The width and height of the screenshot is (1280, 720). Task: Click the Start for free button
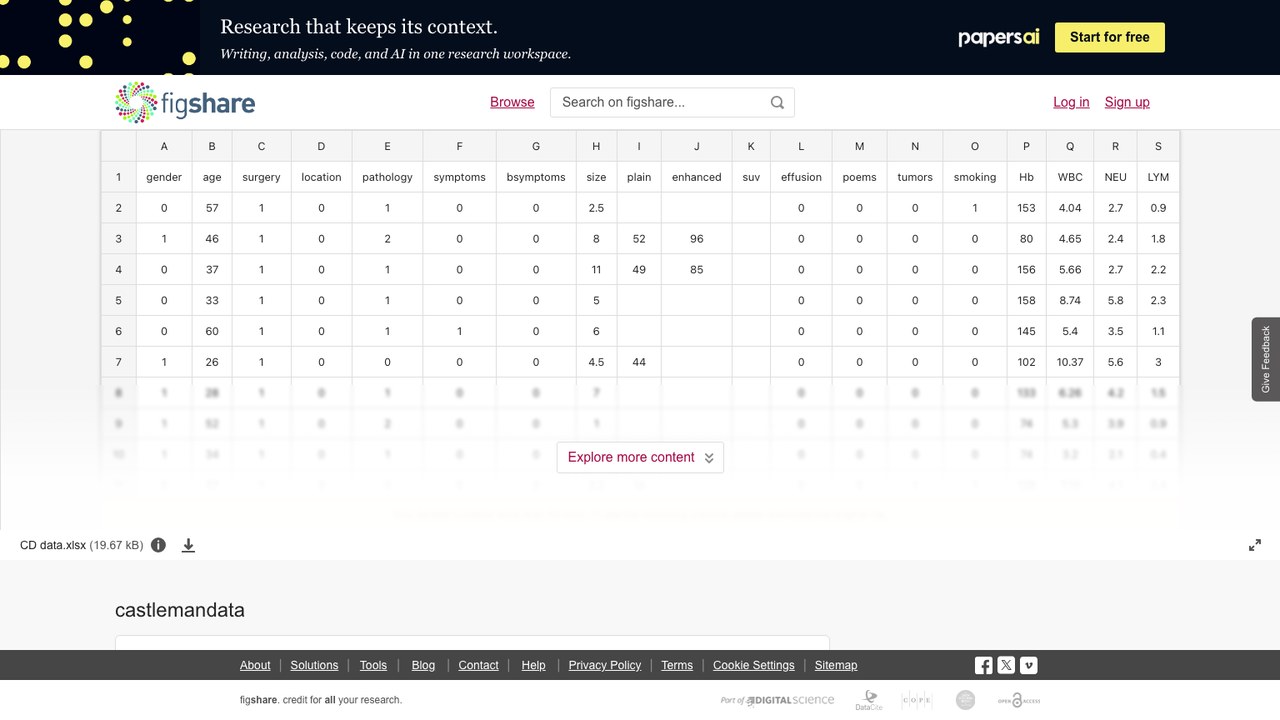tap(1110, 37)
